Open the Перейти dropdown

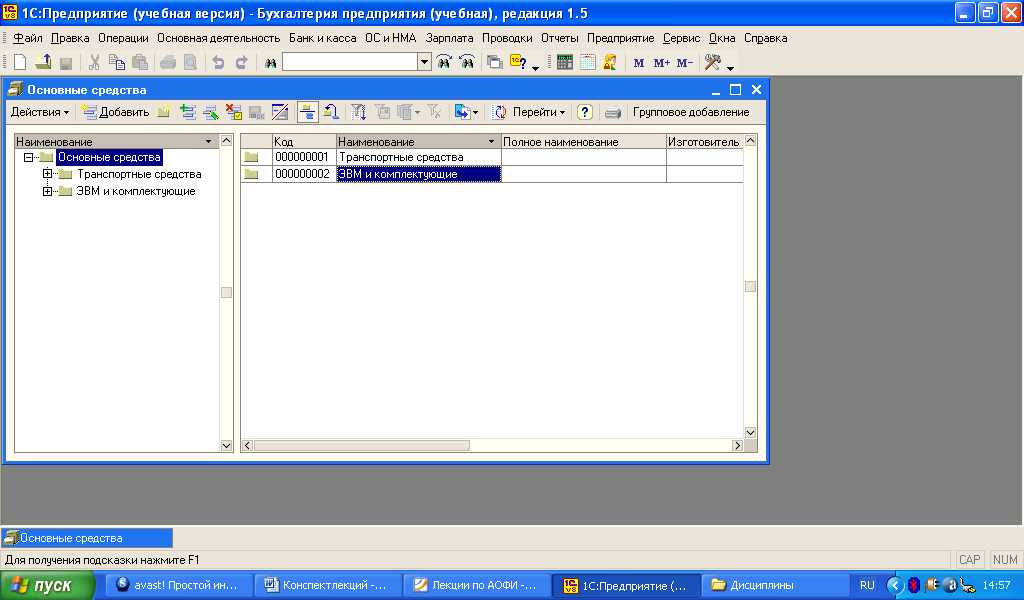click(x=538, y=112)
